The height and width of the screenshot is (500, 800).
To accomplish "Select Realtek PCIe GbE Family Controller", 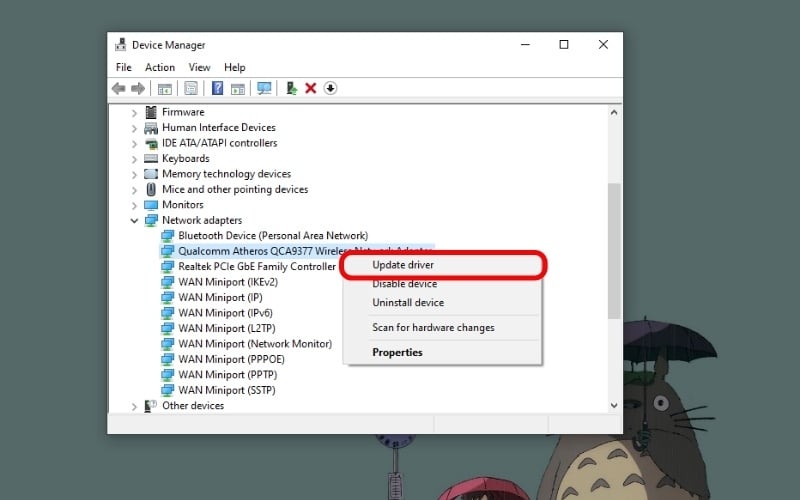I will 256,267.
